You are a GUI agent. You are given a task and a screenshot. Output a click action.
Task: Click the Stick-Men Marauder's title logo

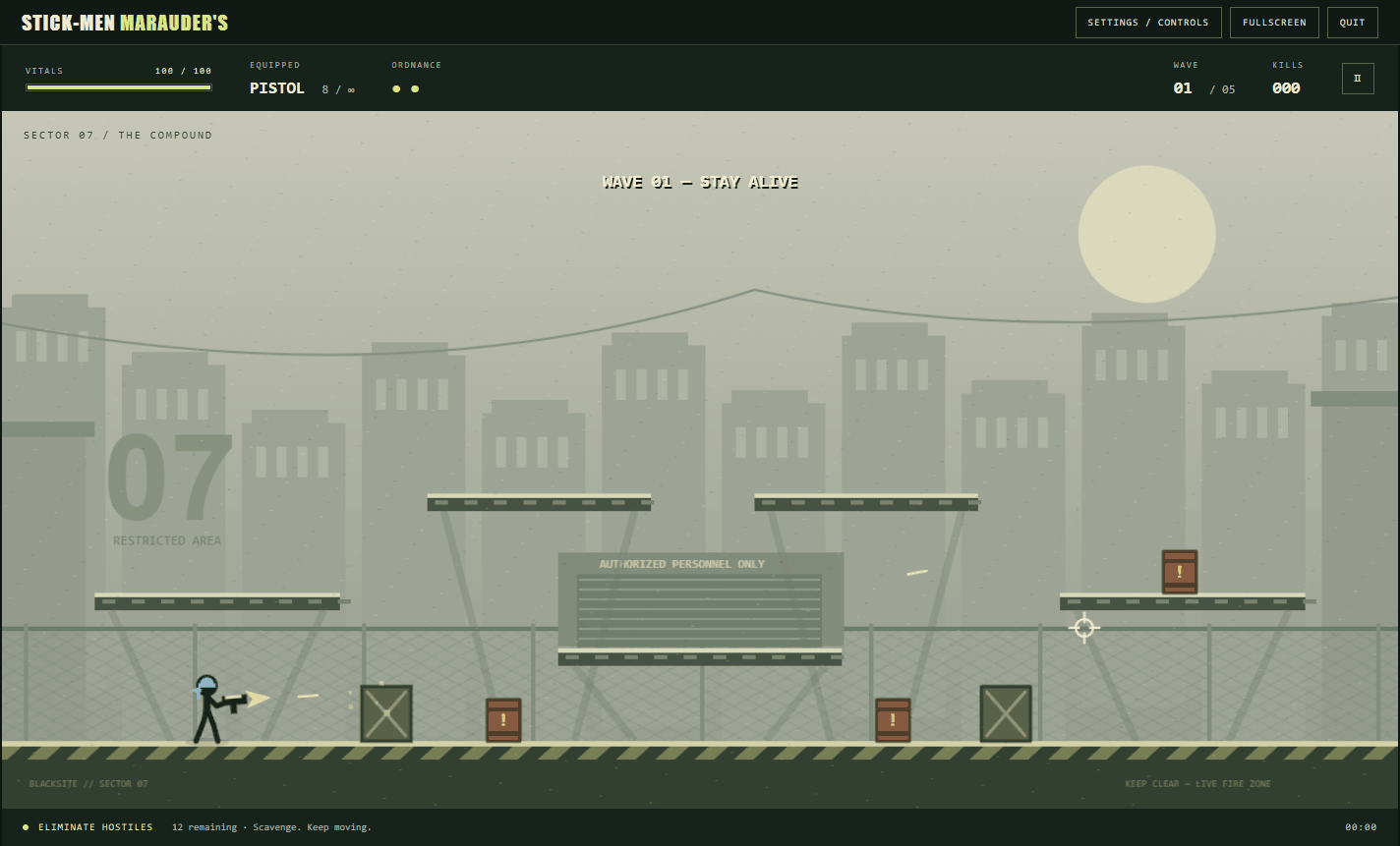[x=125, y=23]
